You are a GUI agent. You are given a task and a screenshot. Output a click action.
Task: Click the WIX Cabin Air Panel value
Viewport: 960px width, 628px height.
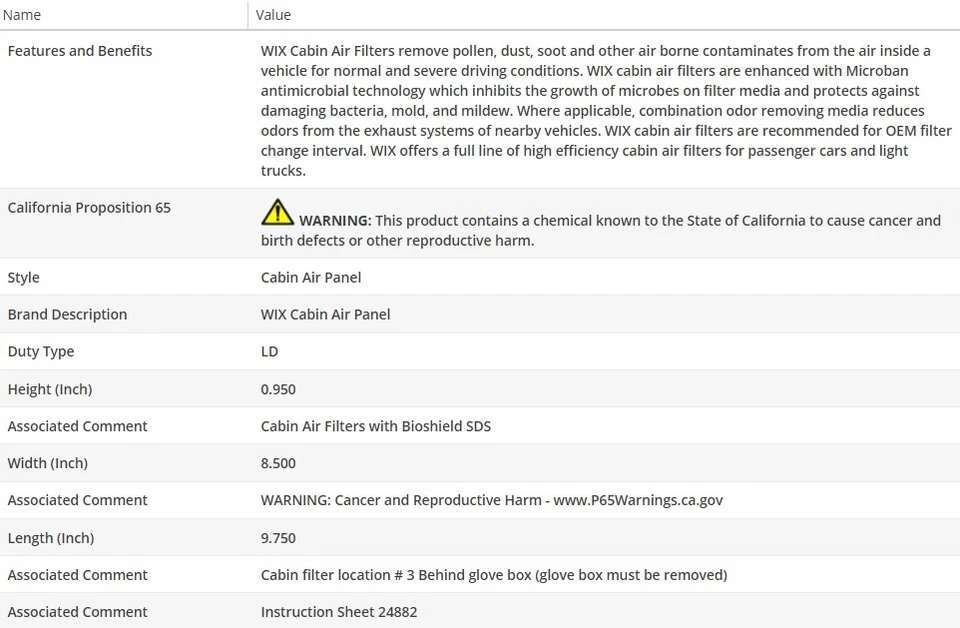point(325,314)
